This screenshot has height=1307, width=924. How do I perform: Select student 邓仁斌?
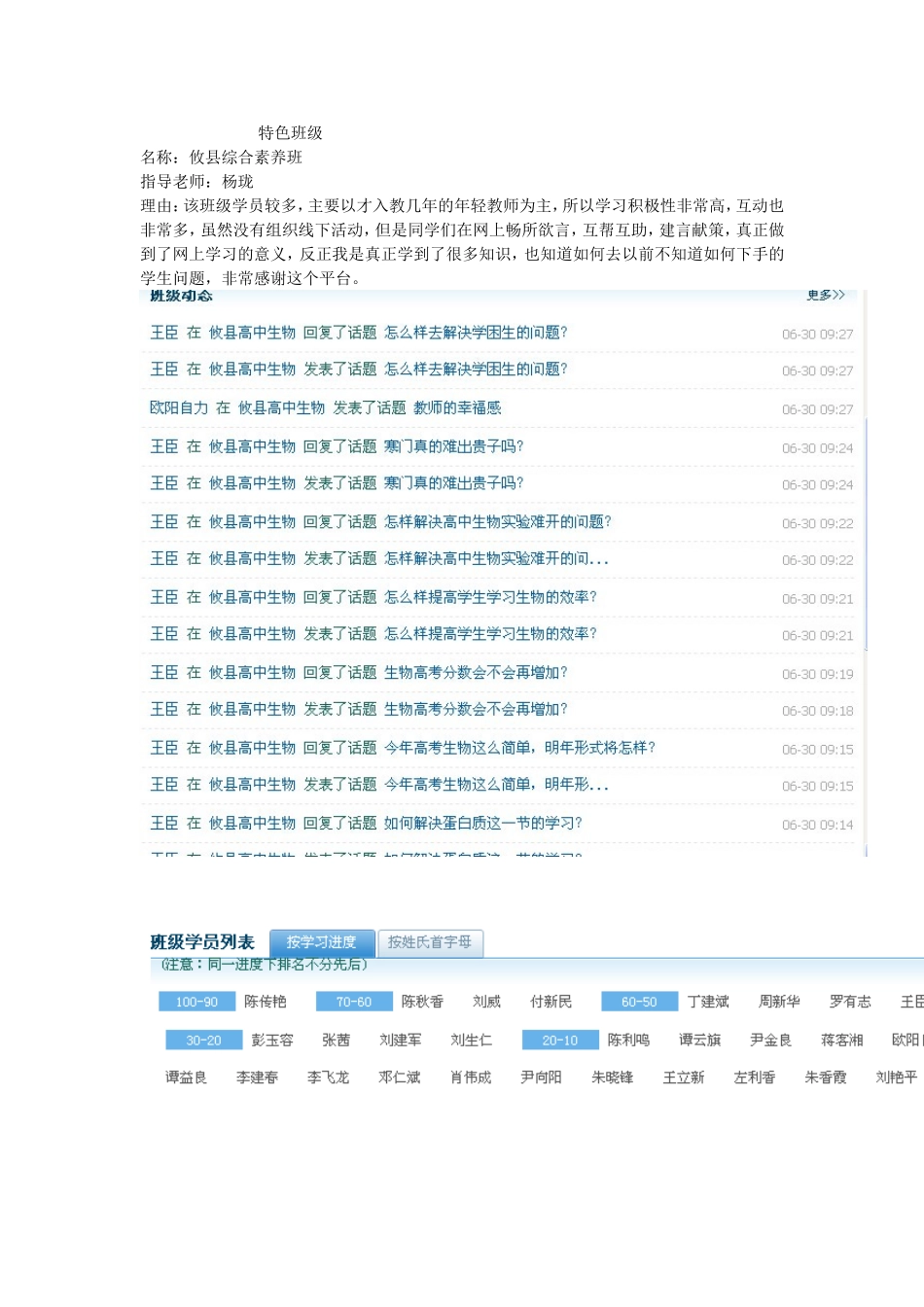coord(400,1077)
